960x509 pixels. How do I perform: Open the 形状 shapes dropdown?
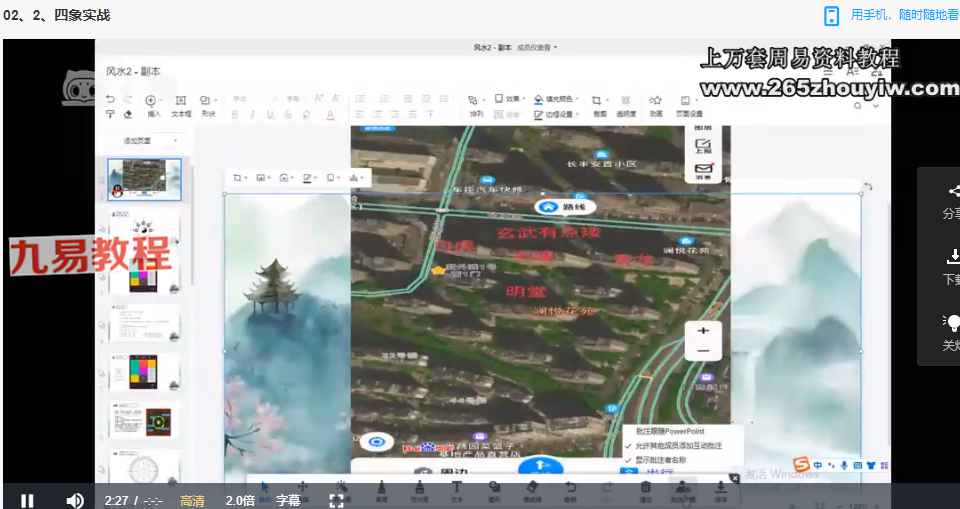[208, 105]
